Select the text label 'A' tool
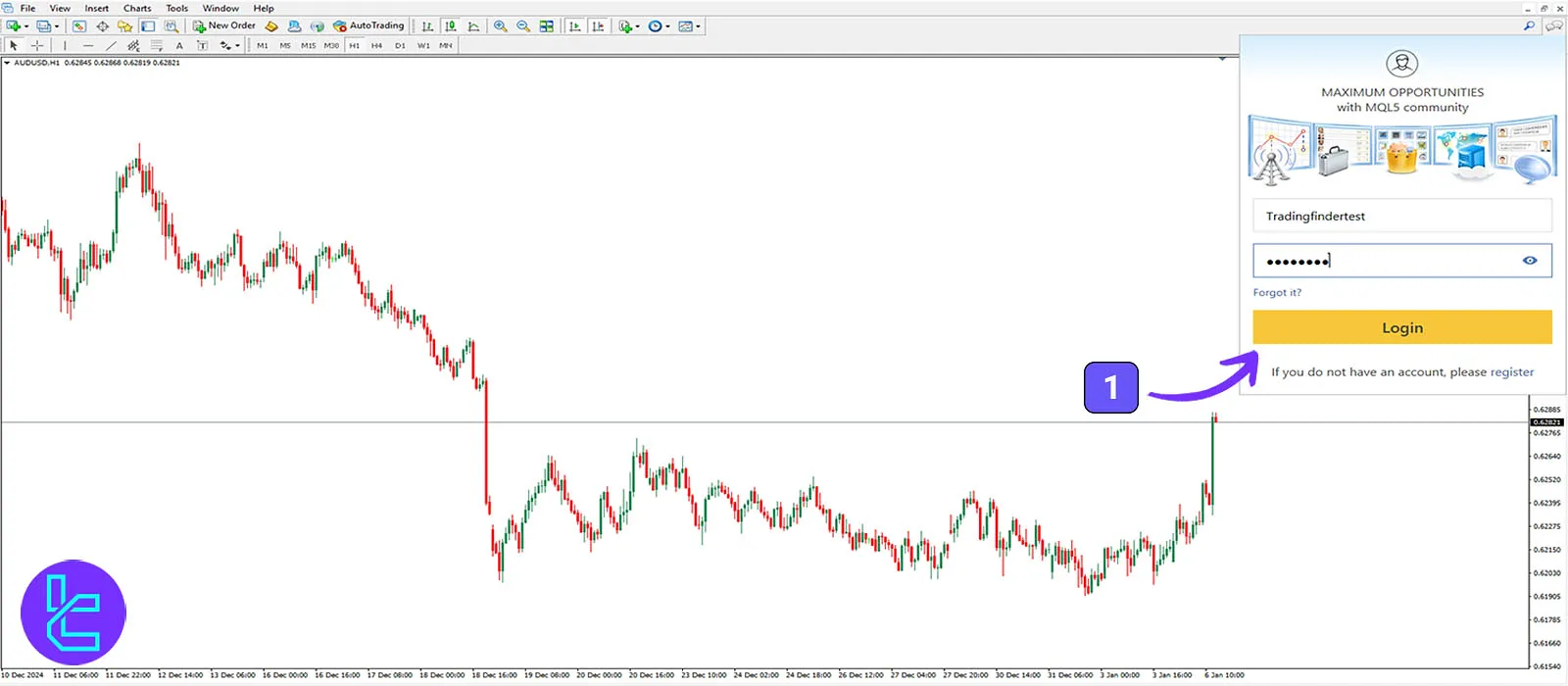This screenshot has height=686, width=1568. tap(179, 46)
